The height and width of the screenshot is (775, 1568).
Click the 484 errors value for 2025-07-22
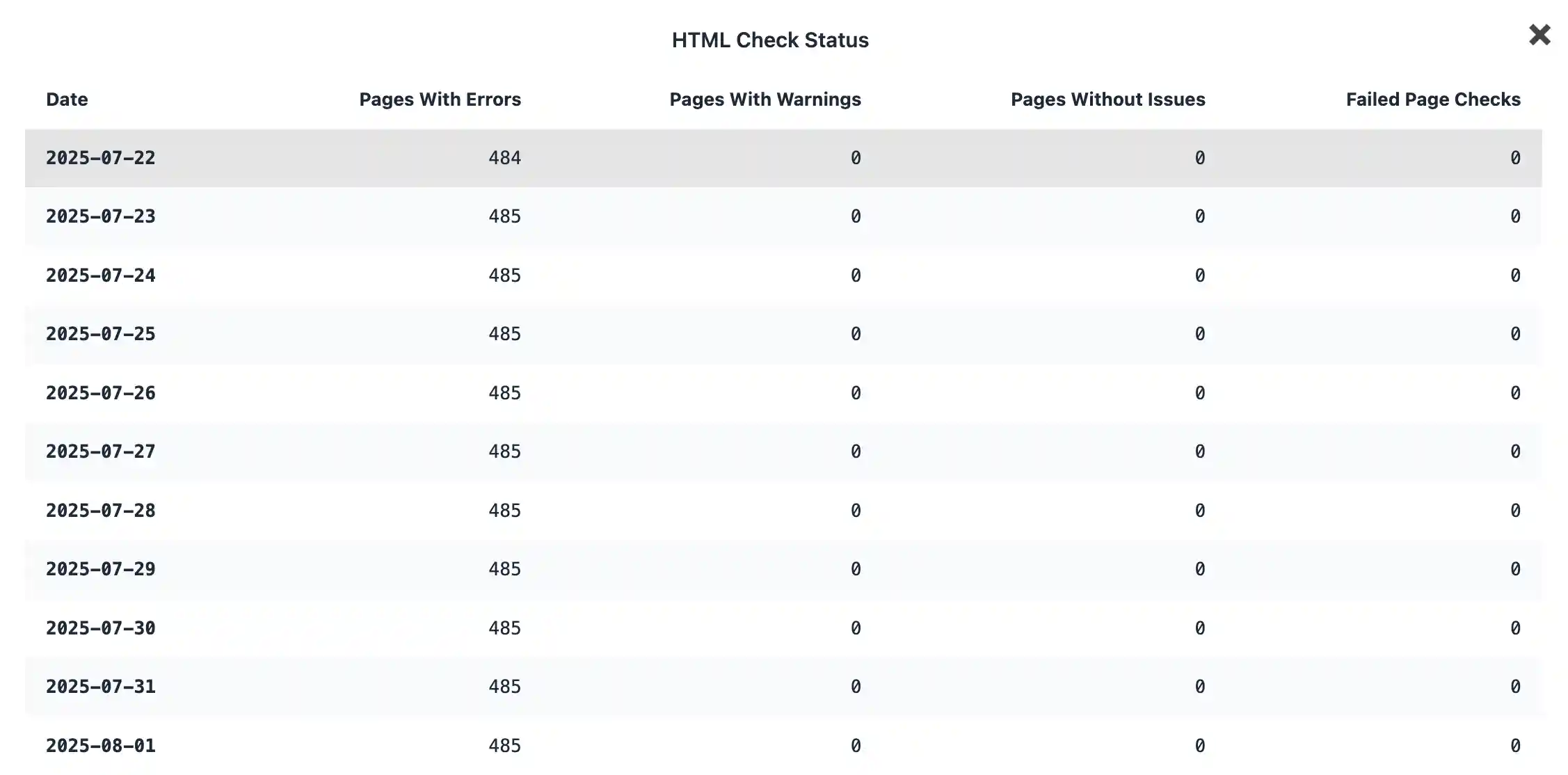point(506,158)
